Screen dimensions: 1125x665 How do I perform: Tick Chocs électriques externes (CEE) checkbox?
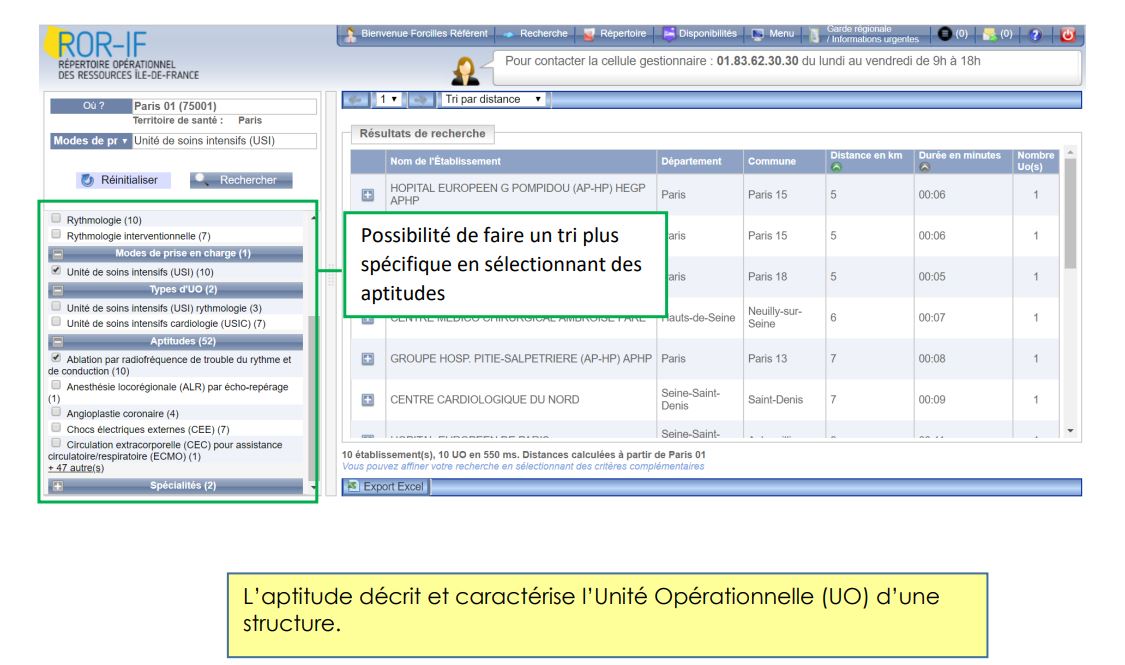click(57, 429)
